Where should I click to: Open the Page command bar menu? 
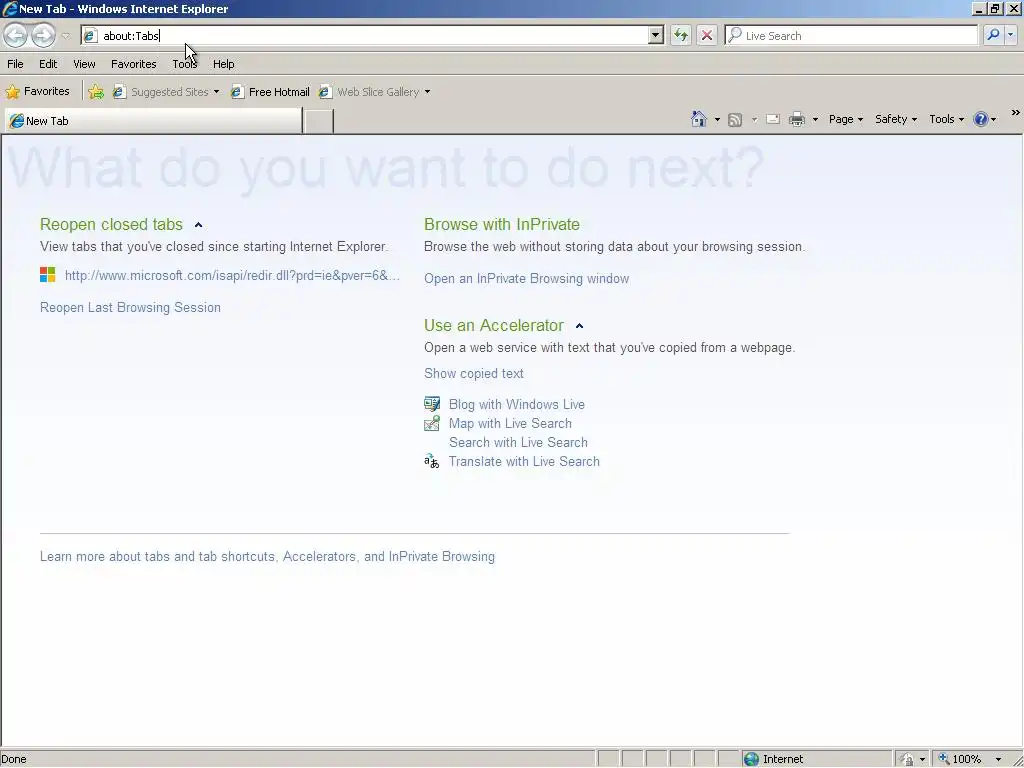click(846, 119)
